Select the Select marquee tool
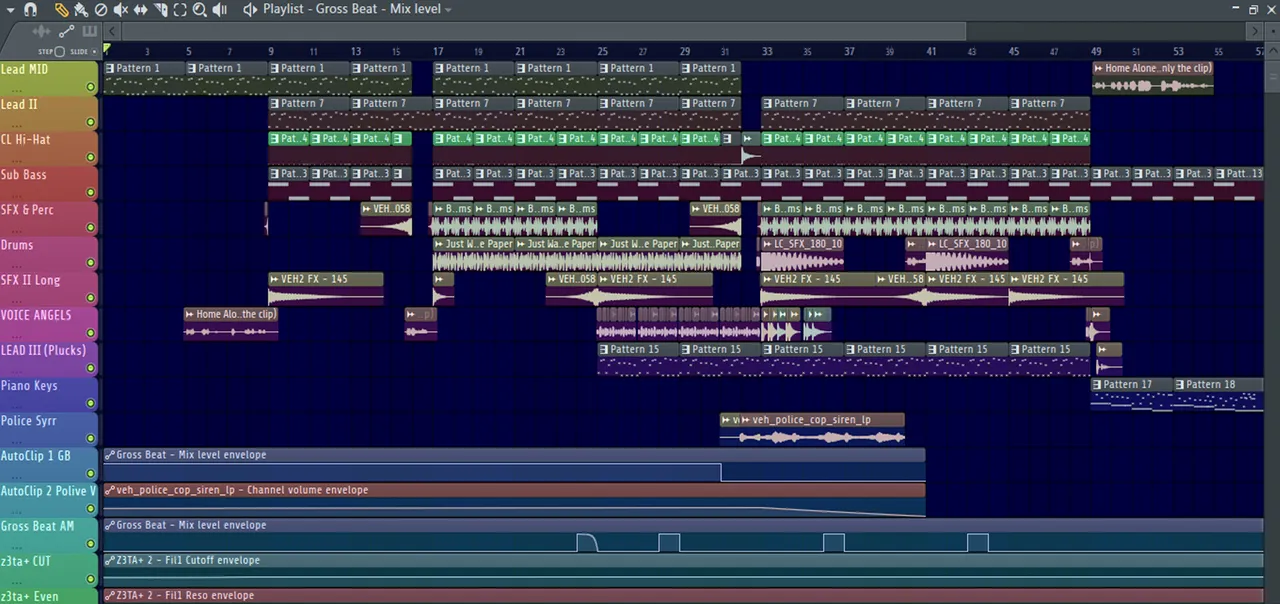The height and width of the screenshot is (604, 1280). 180,9
